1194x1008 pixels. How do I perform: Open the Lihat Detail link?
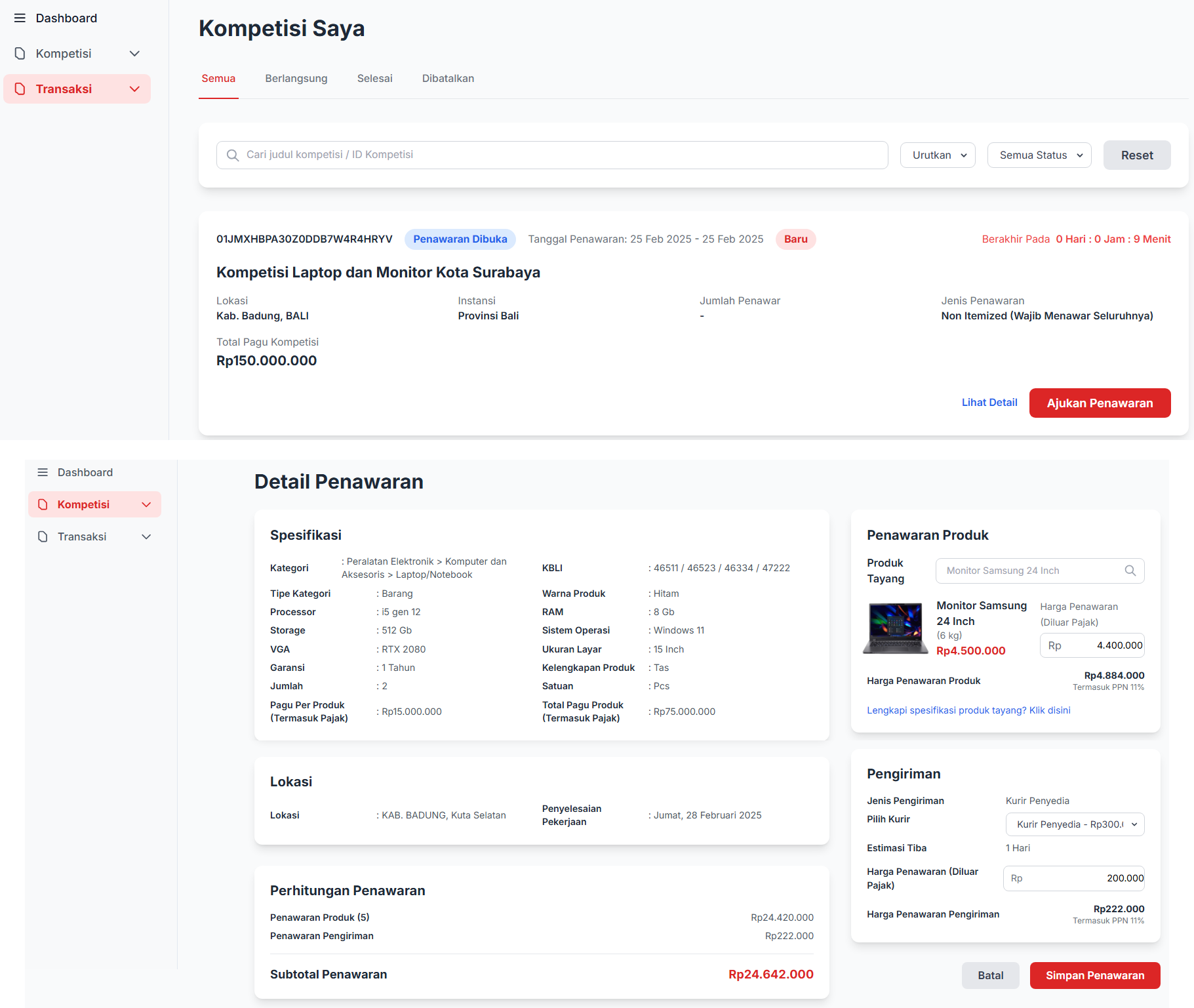coord(989,403)
